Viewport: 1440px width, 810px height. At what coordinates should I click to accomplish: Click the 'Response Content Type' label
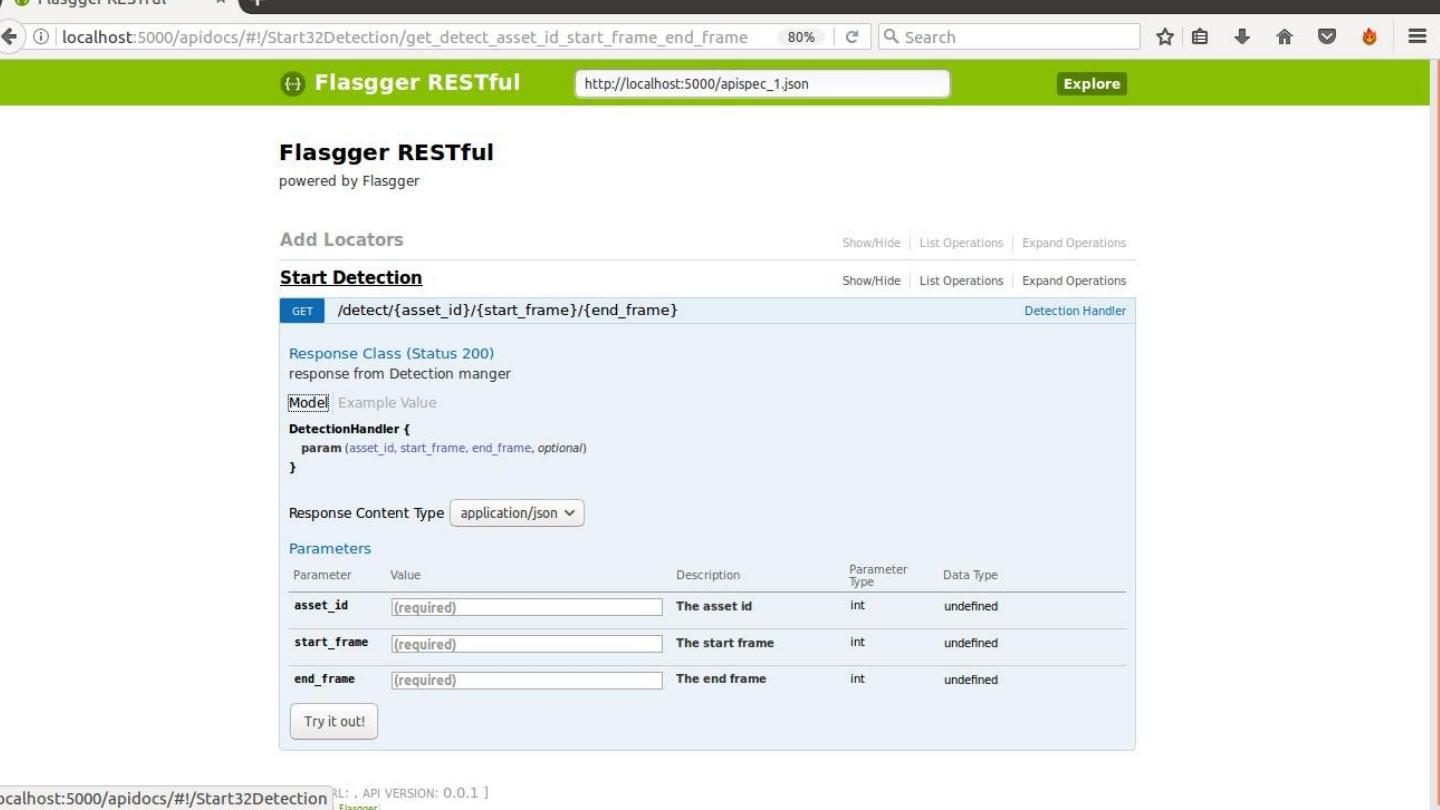[x=366, y=513]
